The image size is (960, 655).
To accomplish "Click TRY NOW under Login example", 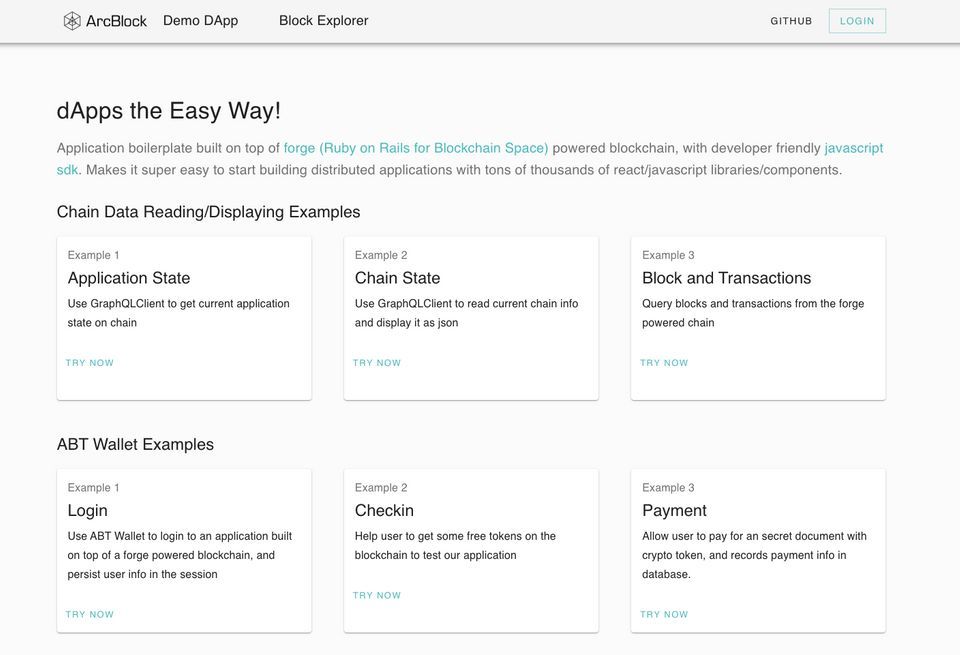I will (x=90, y=615).
